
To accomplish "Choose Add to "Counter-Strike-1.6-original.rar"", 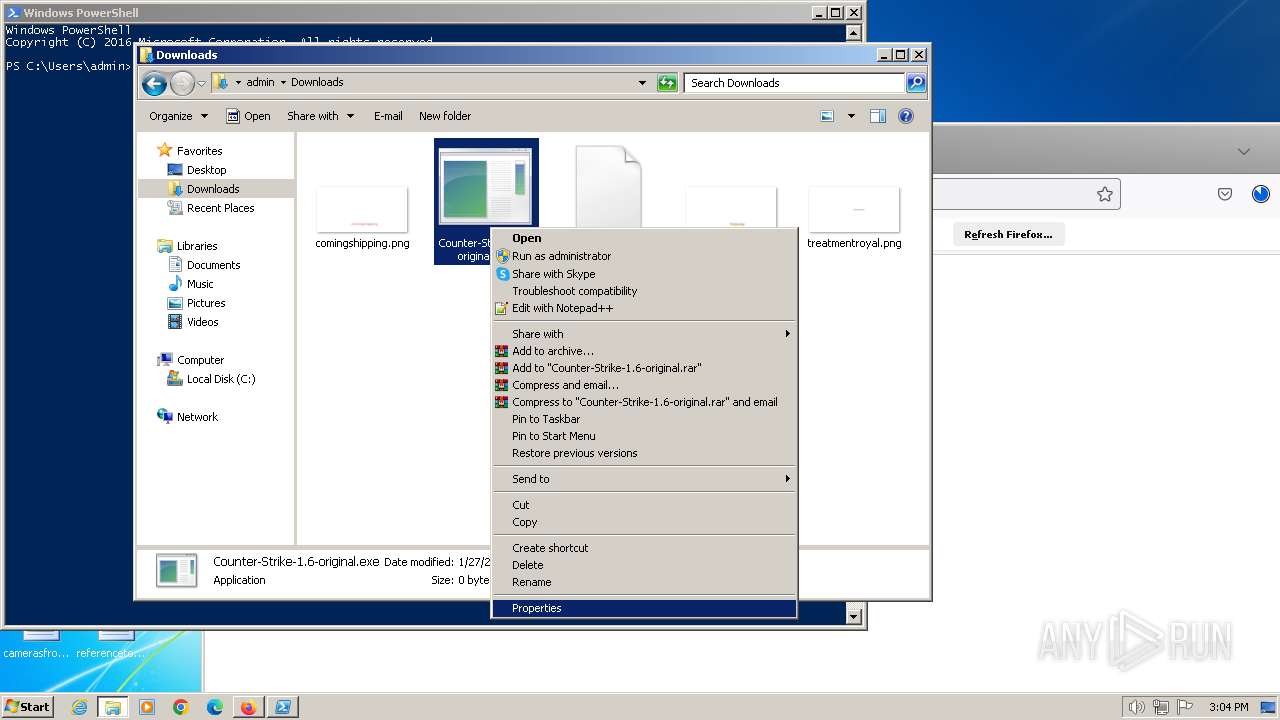I will [645, 368].
